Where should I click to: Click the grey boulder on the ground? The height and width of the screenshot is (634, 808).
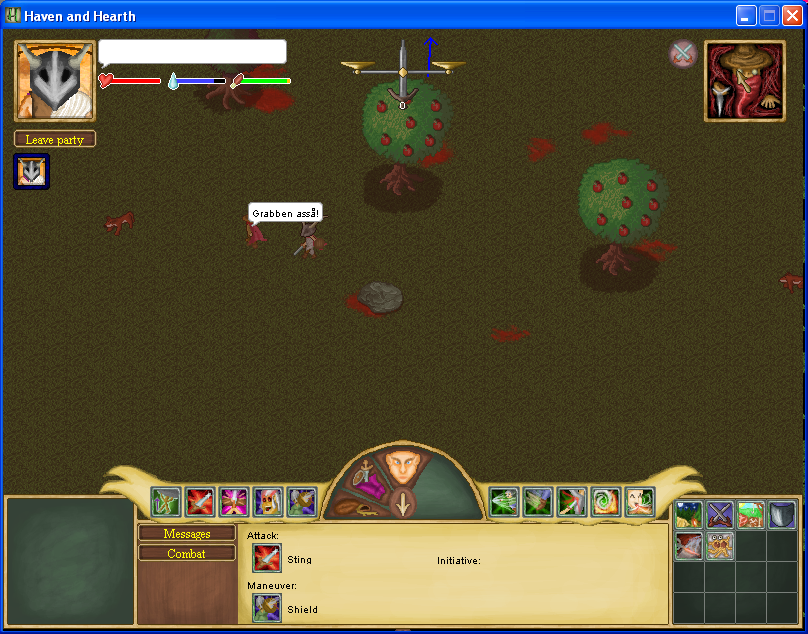(x=380, y=297)
